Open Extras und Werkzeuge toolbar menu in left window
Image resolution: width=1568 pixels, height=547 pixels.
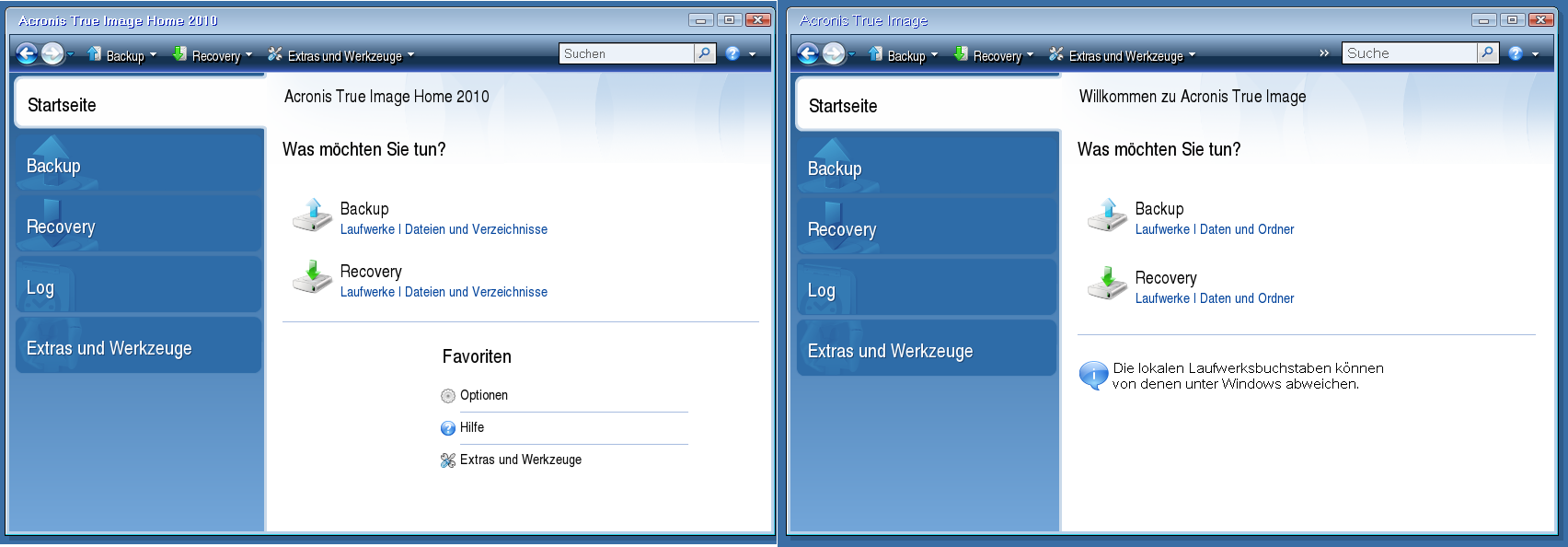click(x=340, y=55)
